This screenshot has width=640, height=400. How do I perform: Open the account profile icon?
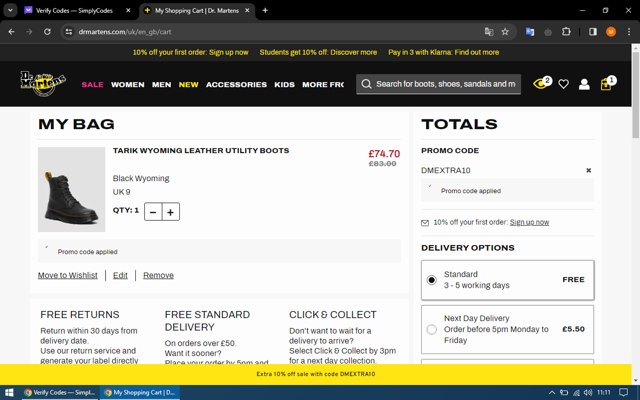[x=584, y=84]
